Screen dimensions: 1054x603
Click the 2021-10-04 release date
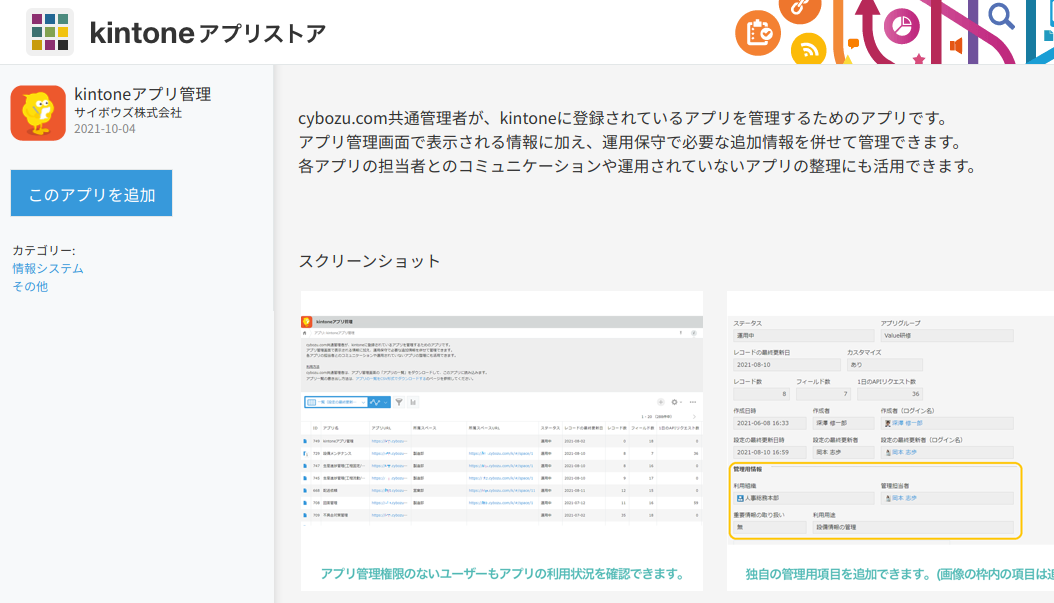[x=105, y=128]
